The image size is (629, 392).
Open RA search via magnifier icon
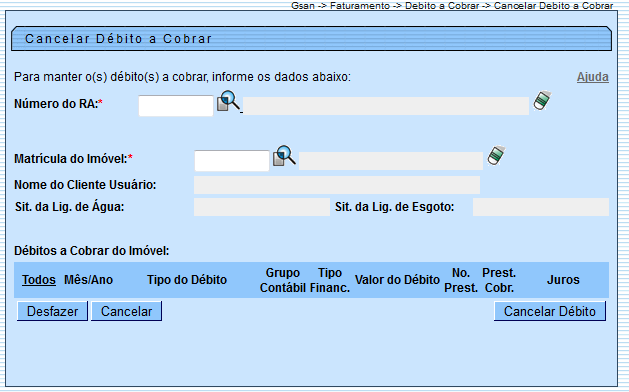229,101
